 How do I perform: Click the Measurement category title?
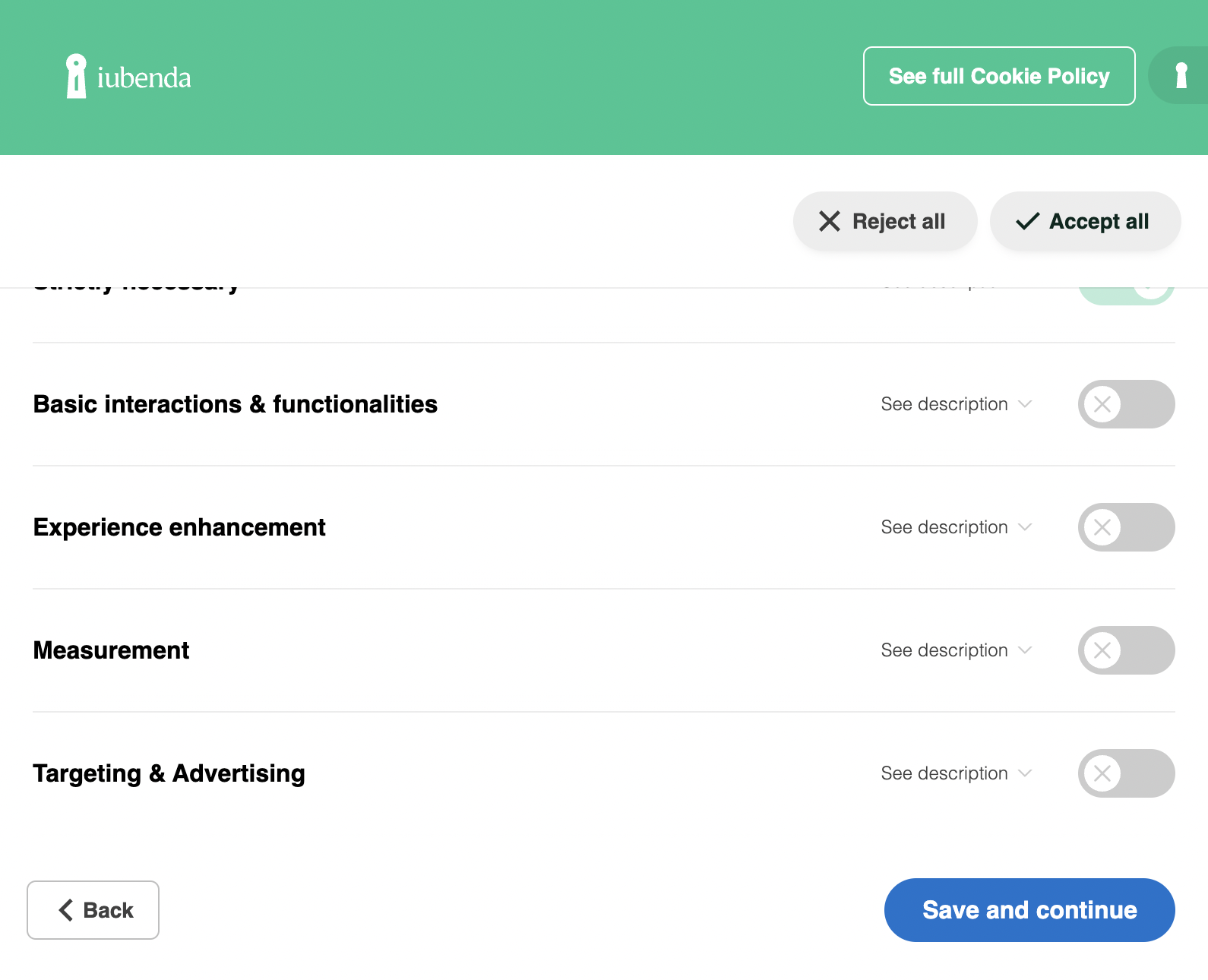coord(111,650)
